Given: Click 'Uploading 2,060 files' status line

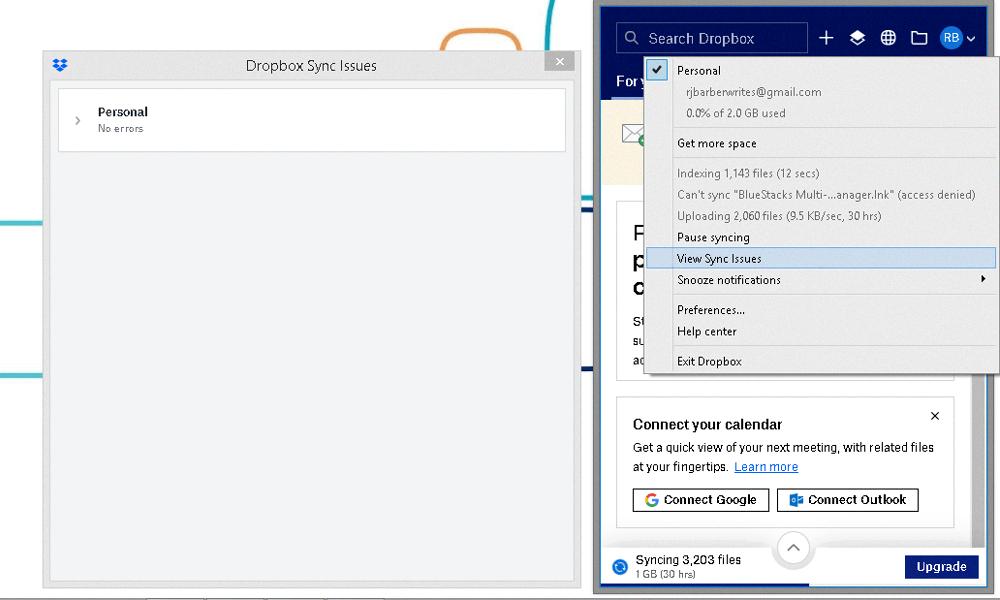Looking at the screenshot, I should point(779,216).
